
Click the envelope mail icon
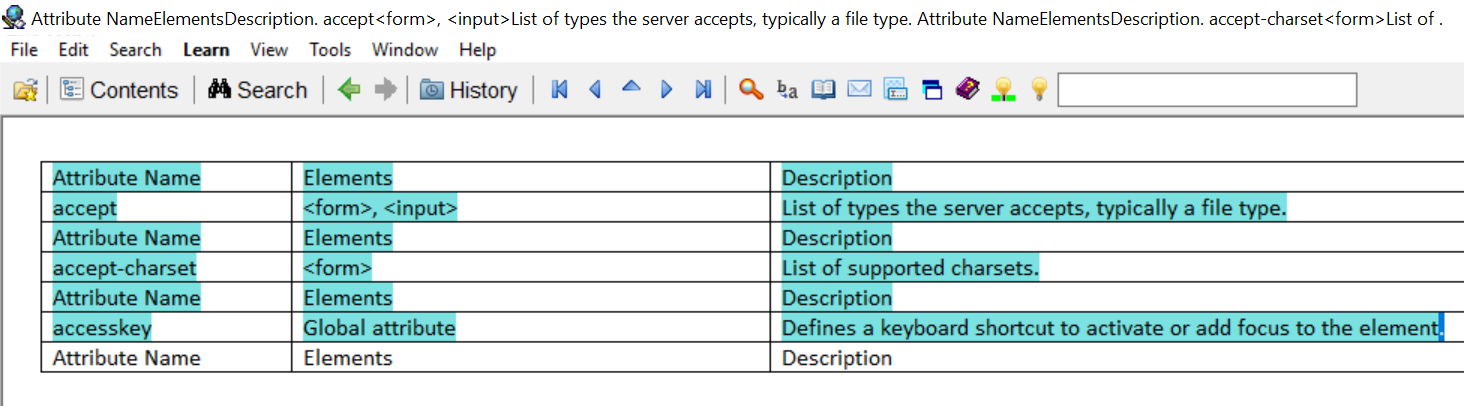[x=859, y=90]
